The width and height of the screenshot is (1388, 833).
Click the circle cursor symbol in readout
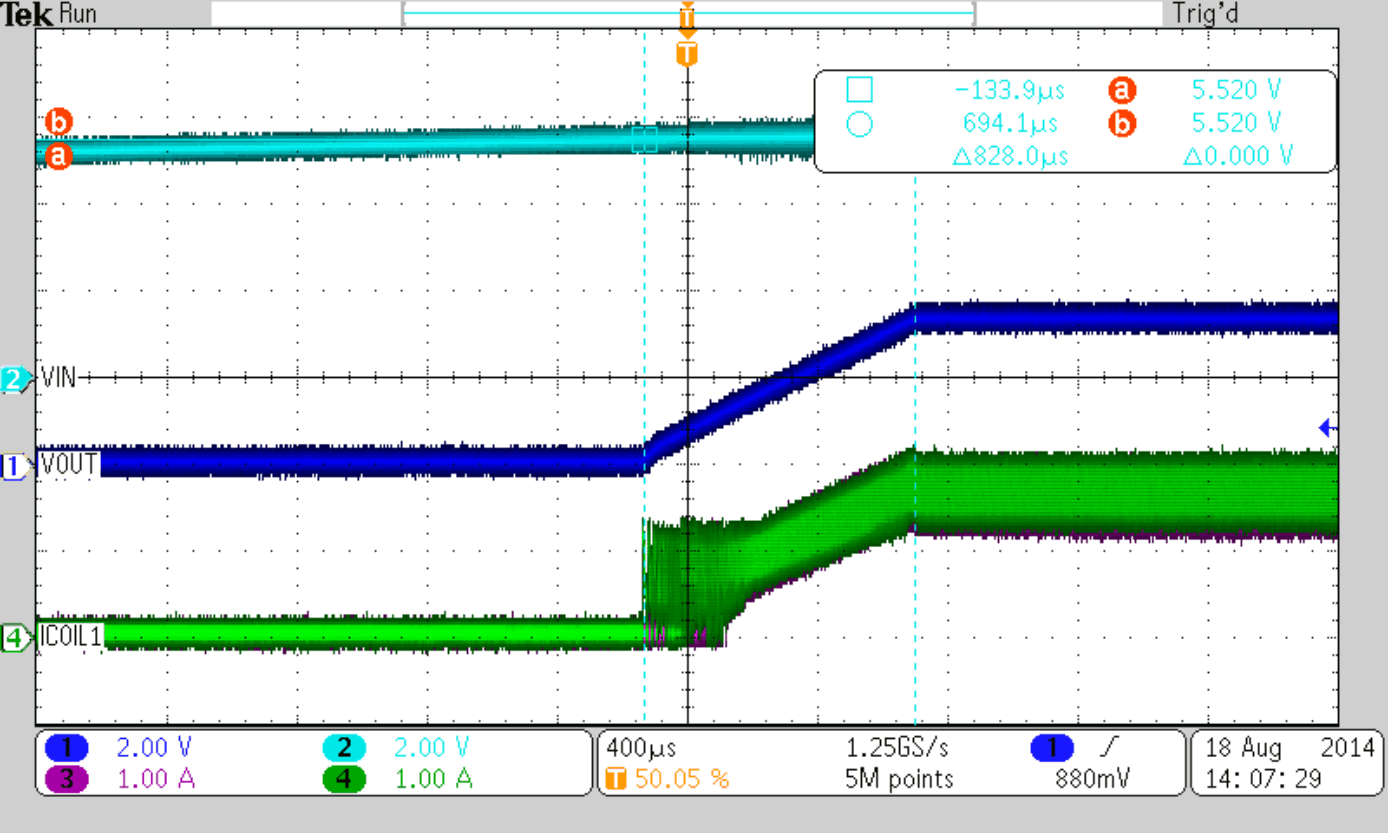click(x=859, y=124)
